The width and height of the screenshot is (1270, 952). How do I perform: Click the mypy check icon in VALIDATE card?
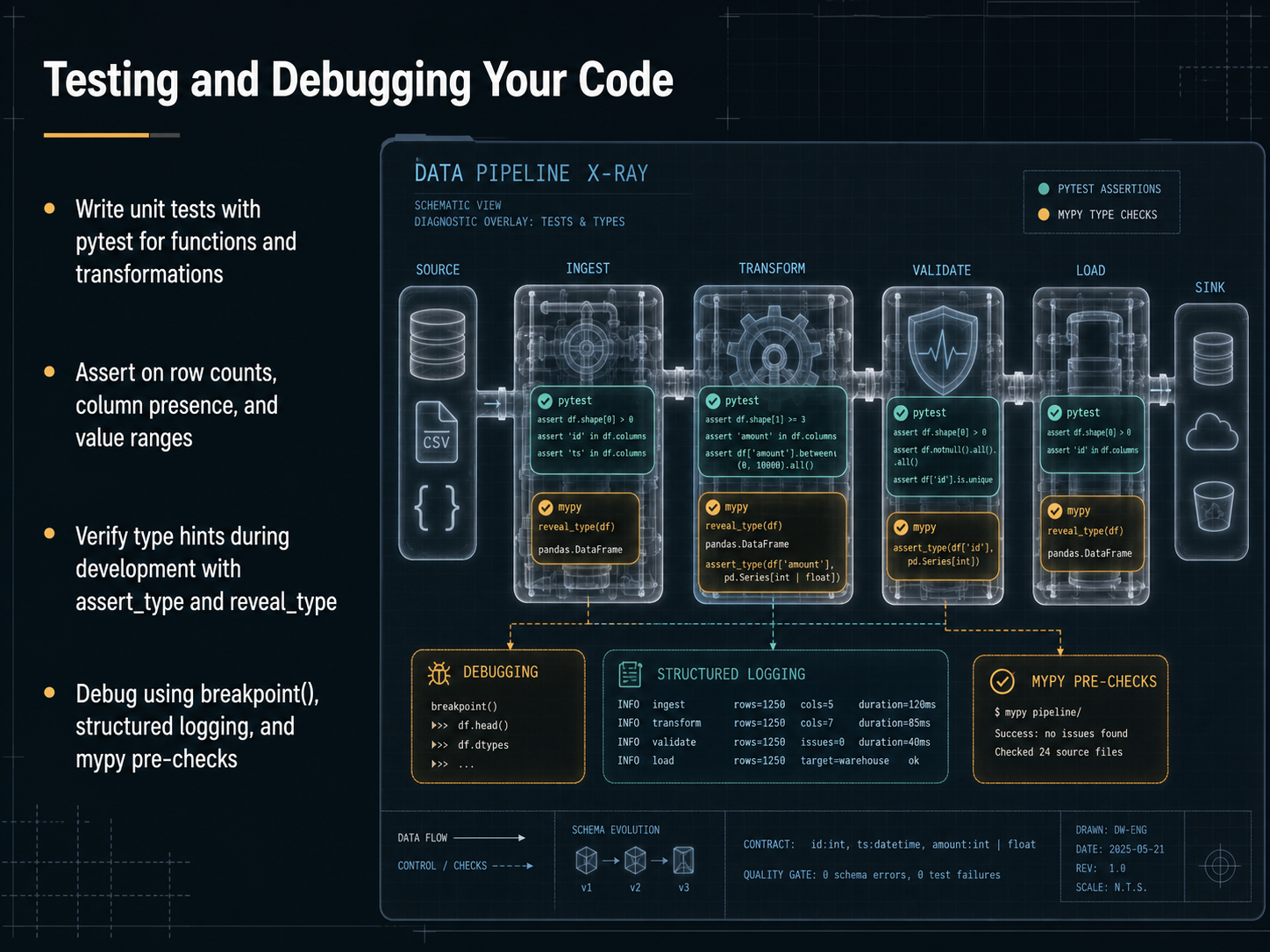901,527
